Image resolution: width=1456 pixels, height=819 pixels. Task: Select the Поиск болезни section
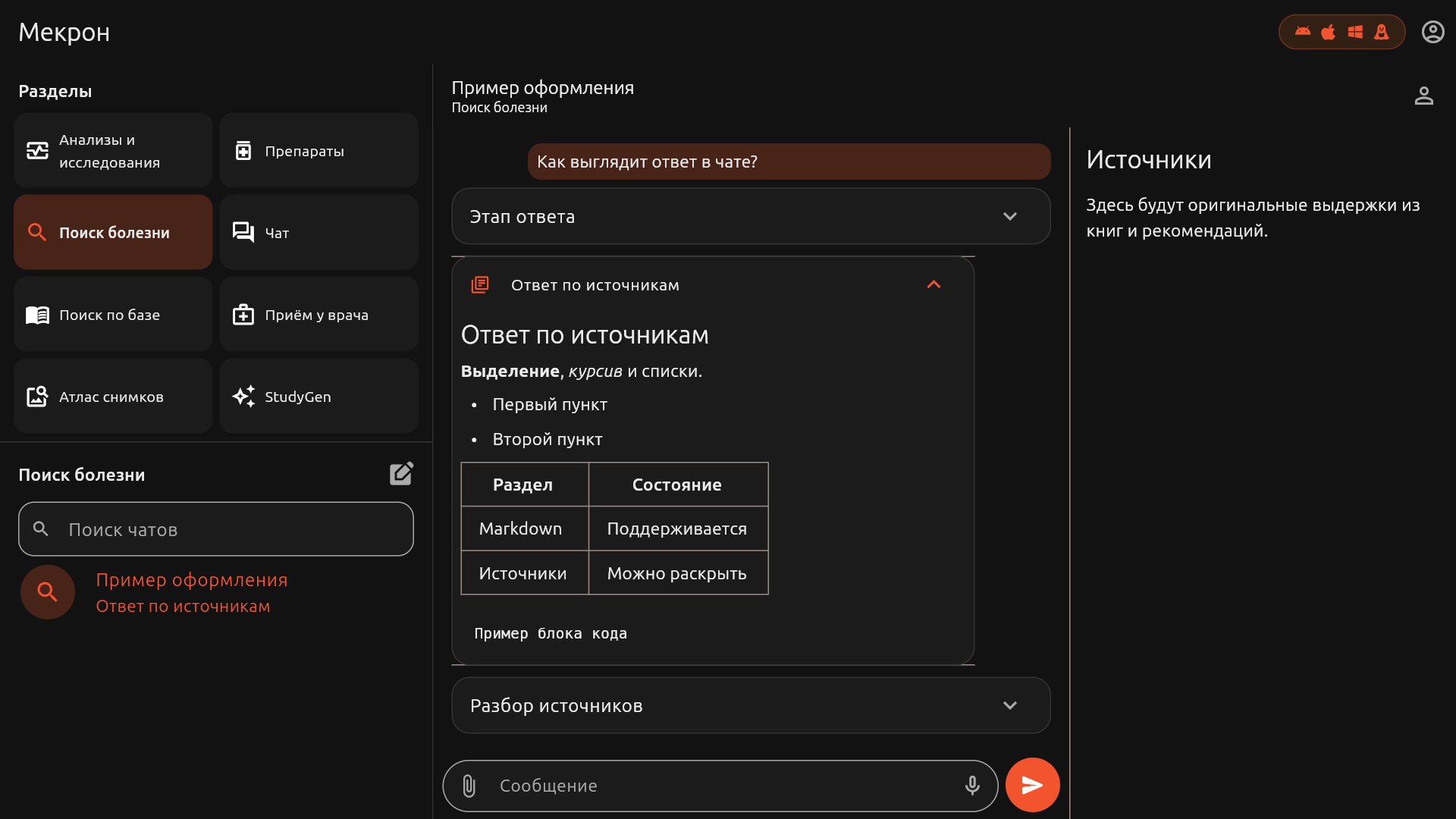(113, 232)
